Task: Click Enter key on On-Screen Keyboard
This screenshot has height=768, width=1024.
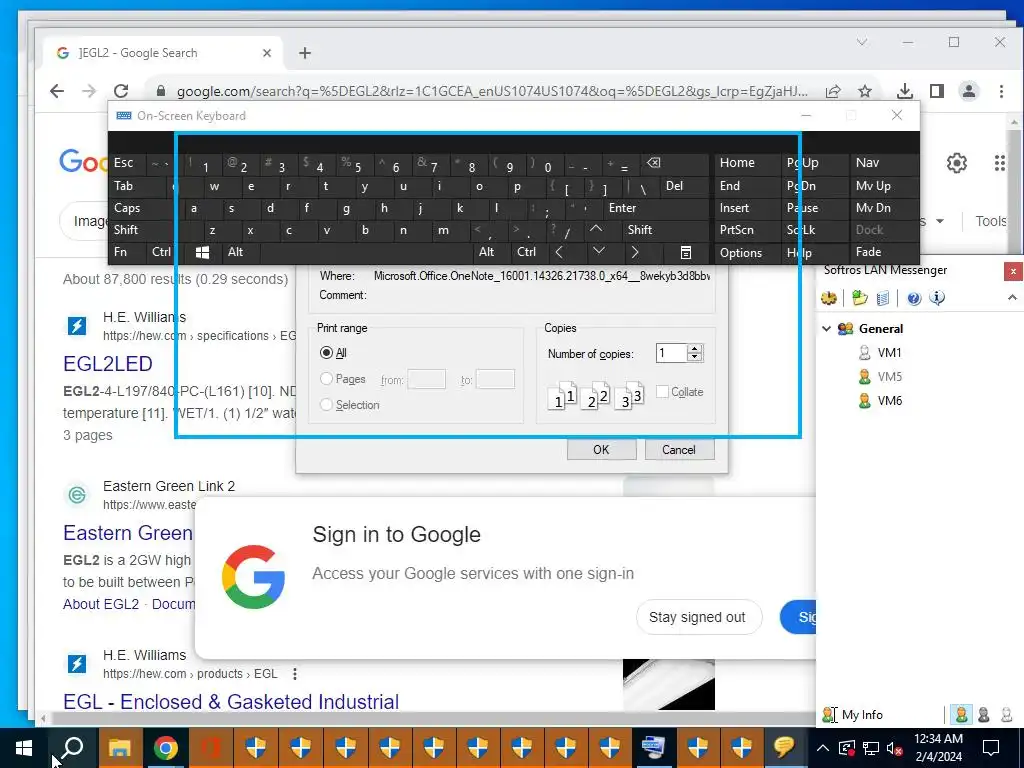Action: 622,208
